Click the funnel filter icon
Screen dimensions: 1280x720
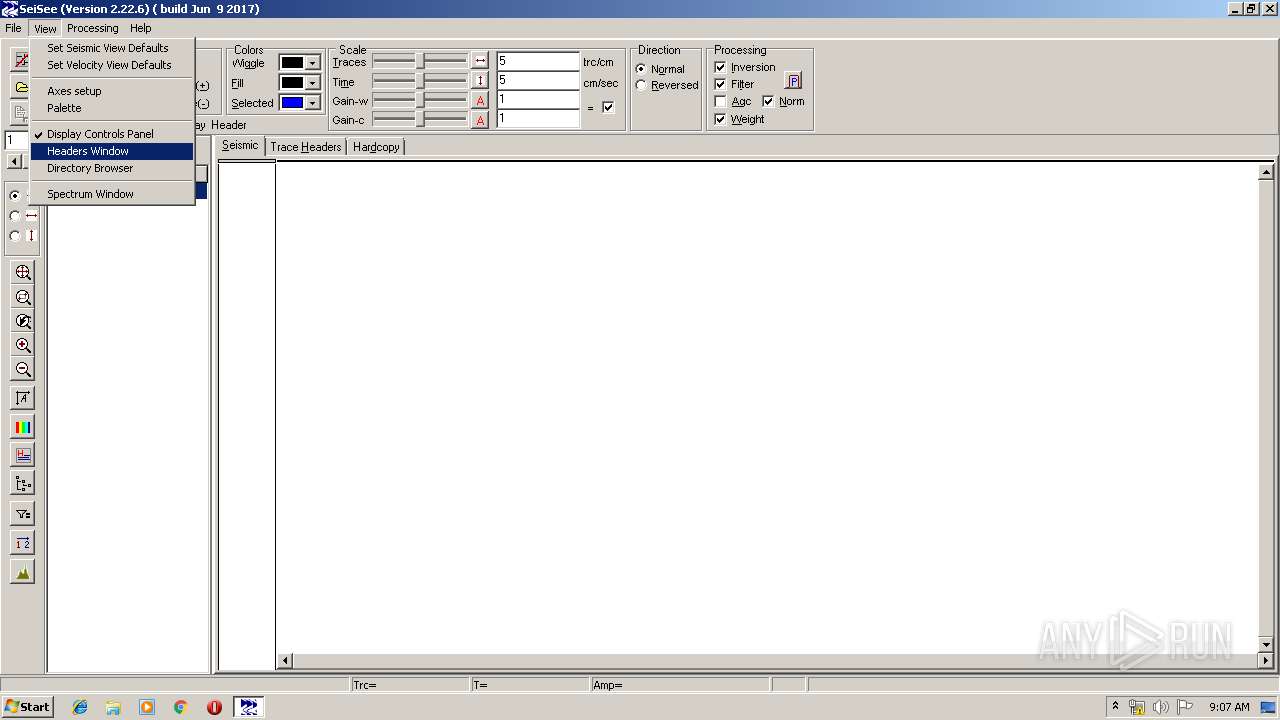pyautogui.click(x=22, y=513)
